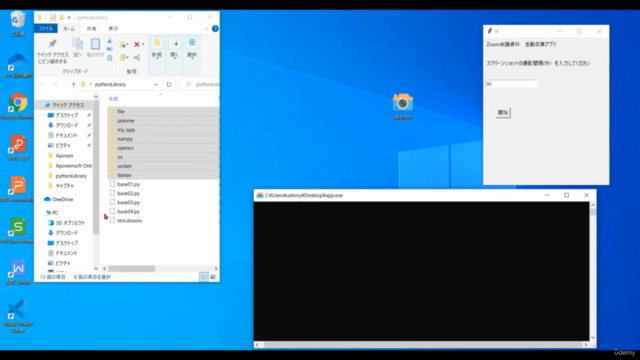Click the red X Delete icon
Viewport: 640px width, 360px height.
(137, 44)
